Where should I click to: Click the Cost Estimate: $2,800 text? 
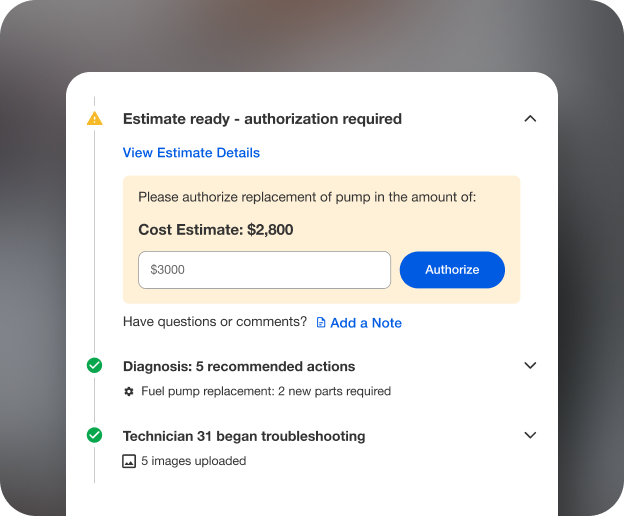(216, 230)
